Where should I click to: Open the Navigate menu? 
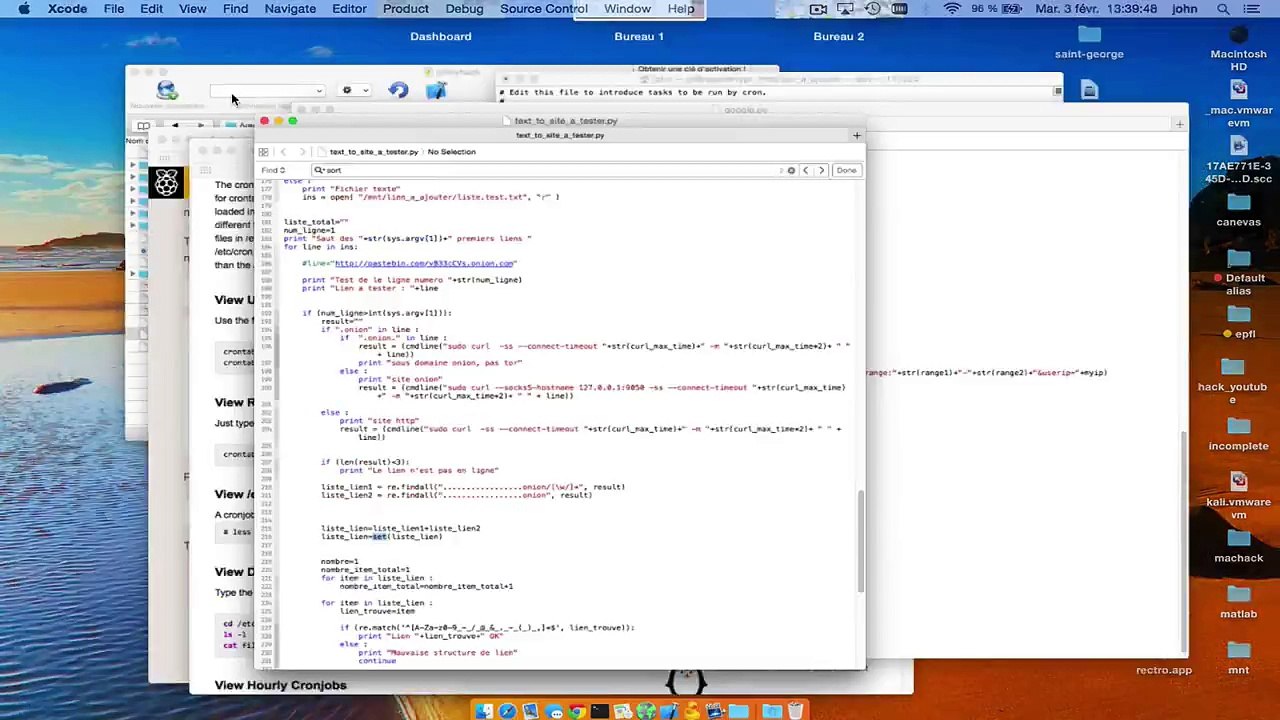290,9
